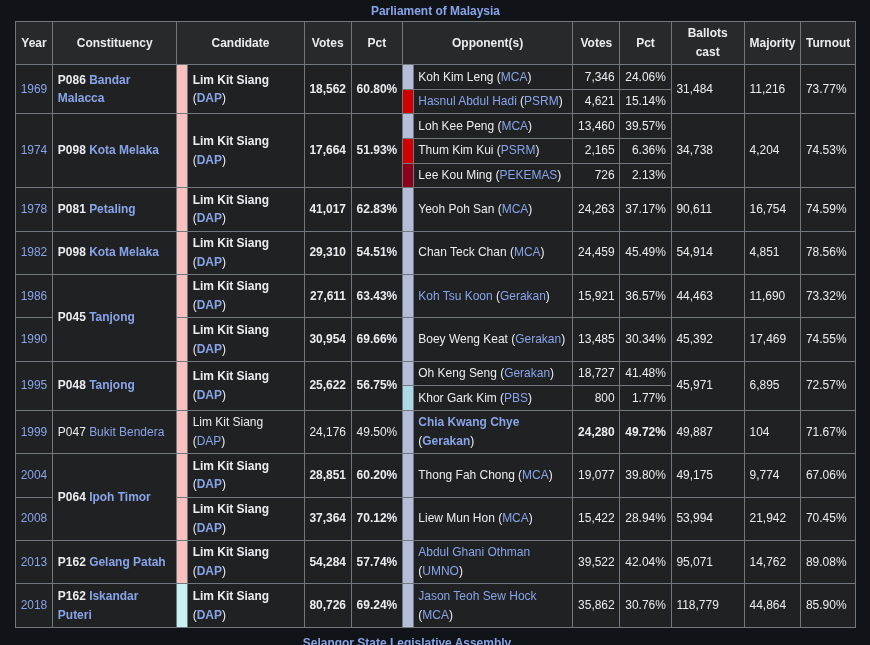Open the Jason Teoh Sew Hock link
The width and height of the screenshot is (870, 645).
[477, 596]
